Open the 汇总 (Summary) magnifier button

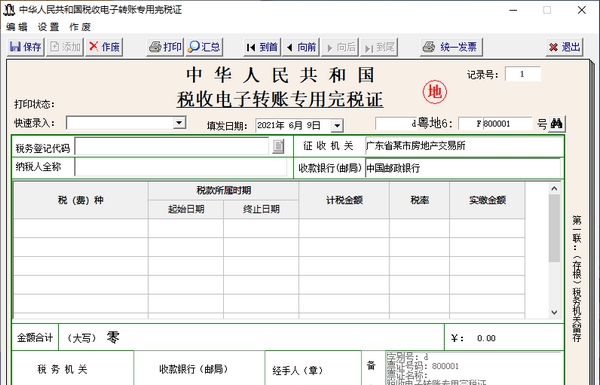point(204,47)
